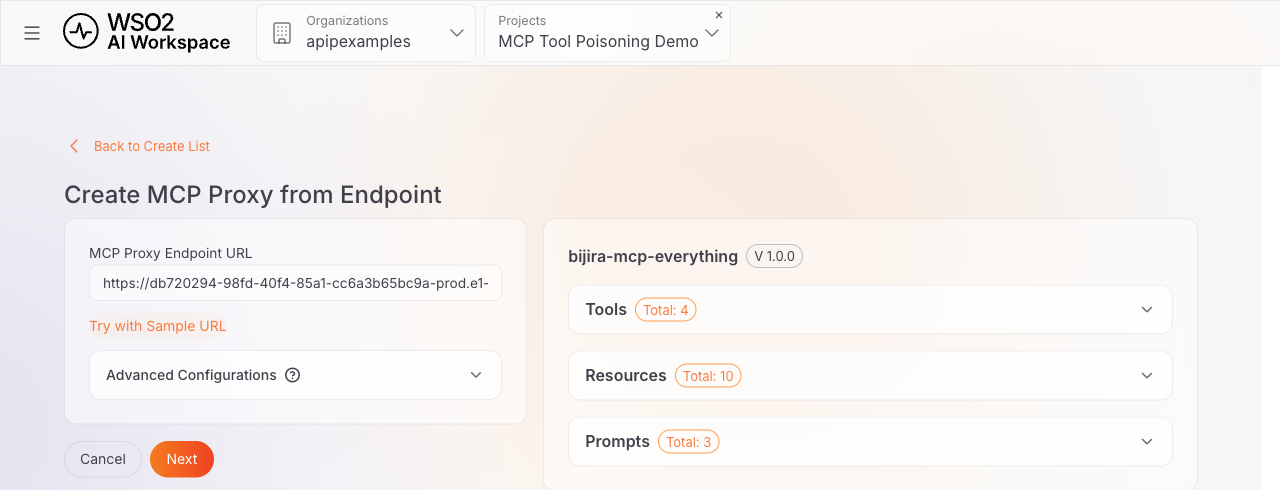Open the Projects MCP Tool Poisoning Demo dropdown

607,33
